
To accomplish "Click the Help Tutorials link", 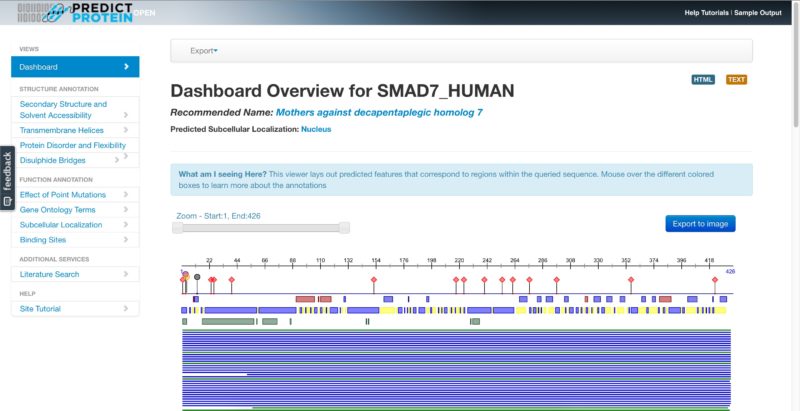I will tap(706, 13).
